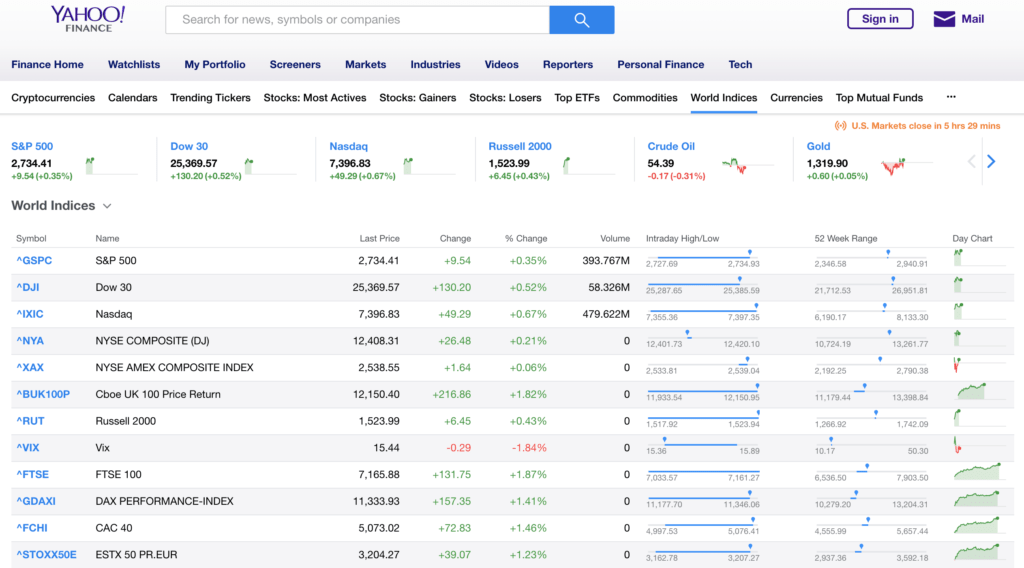Open the ^GSPC symbol link
This screenshot has height=568, width=1024.
[x=34, y=260]
